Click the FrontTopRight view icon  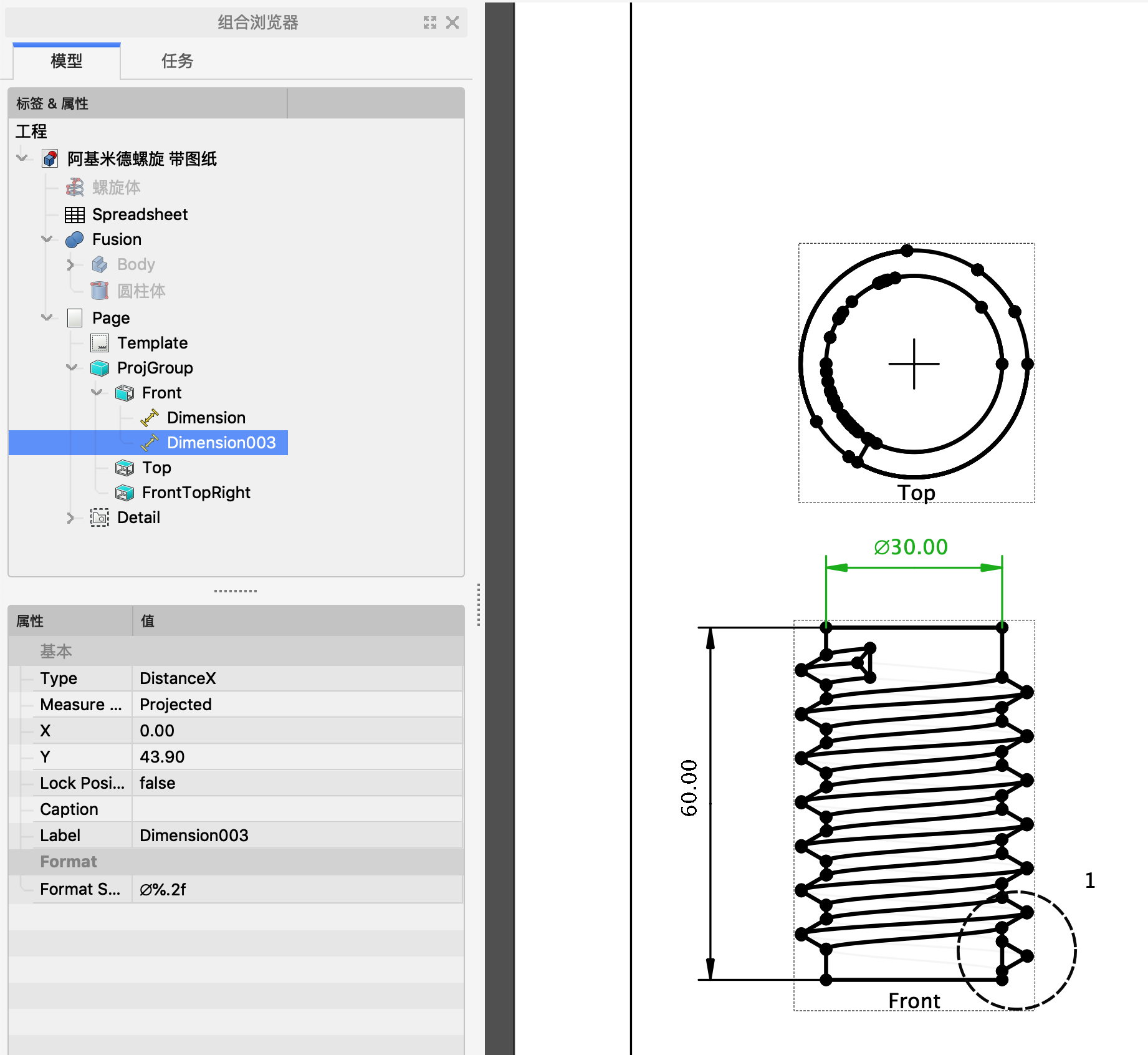pos(125,493)
